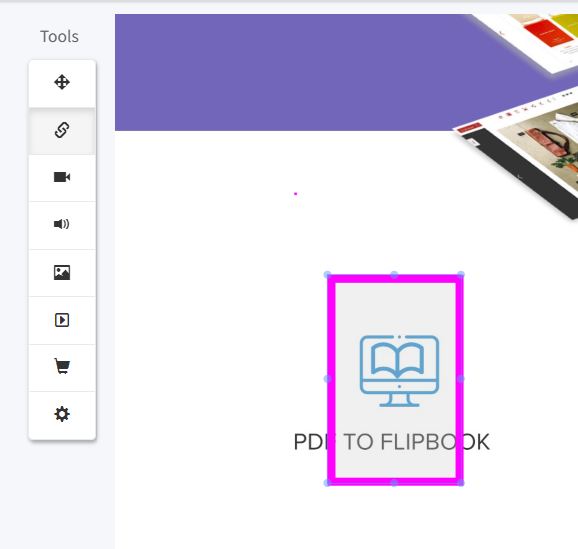
Task: Pick the Audio speaker tool
Action: [62, 224]
